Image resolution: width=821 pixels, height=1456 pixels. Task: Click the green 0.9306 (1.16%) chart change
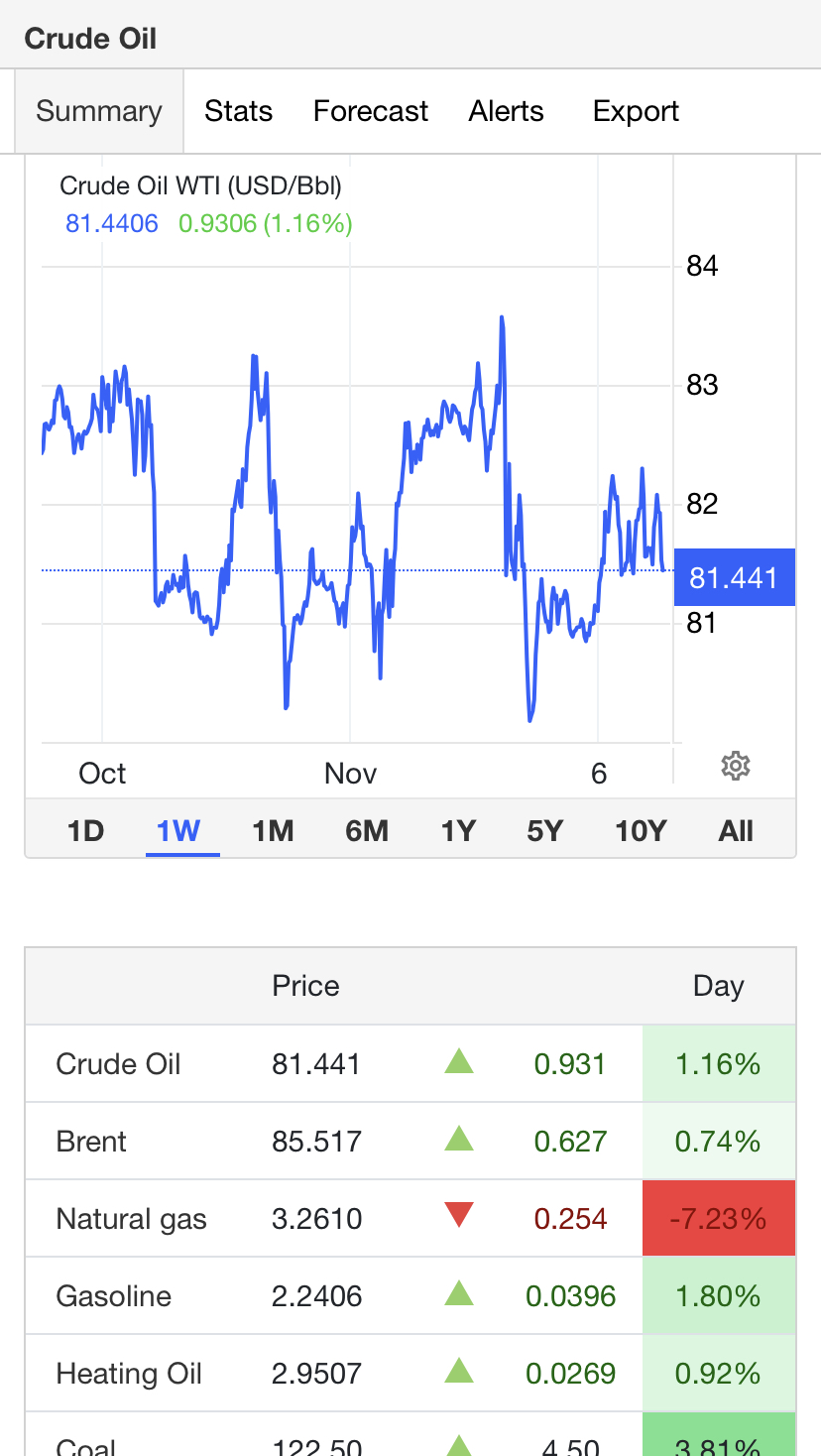(266, 223)
